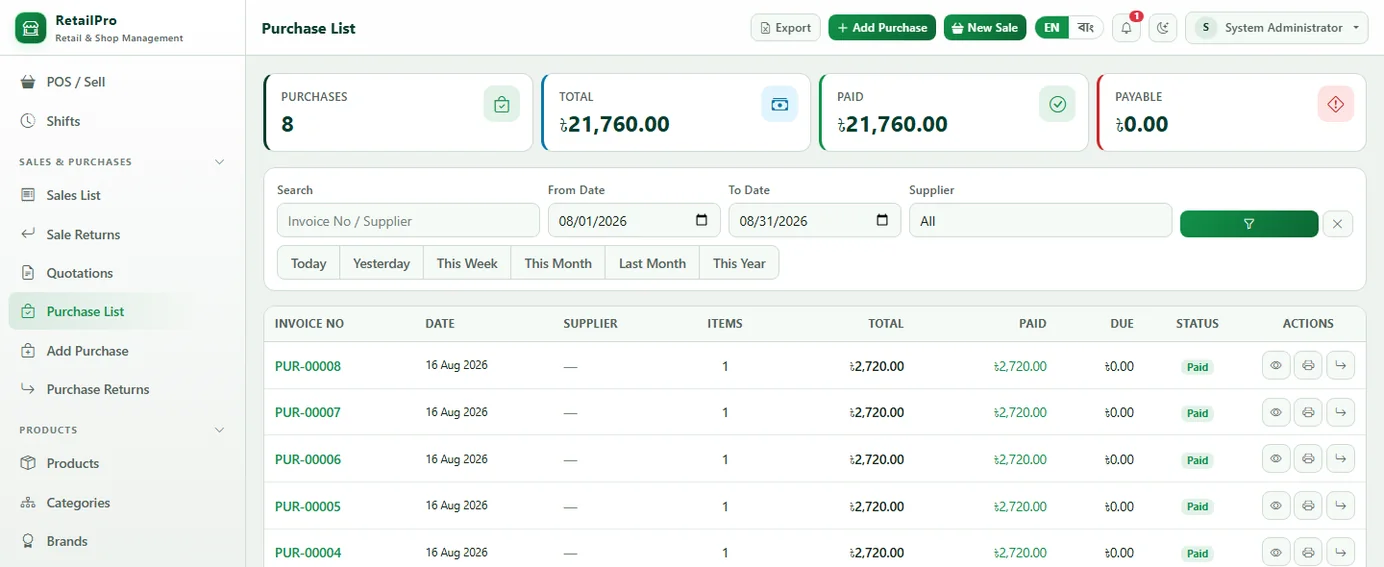Click the To Date field
The width and height of the screenshot is (1384, 567).
click(x=814, y=221)
